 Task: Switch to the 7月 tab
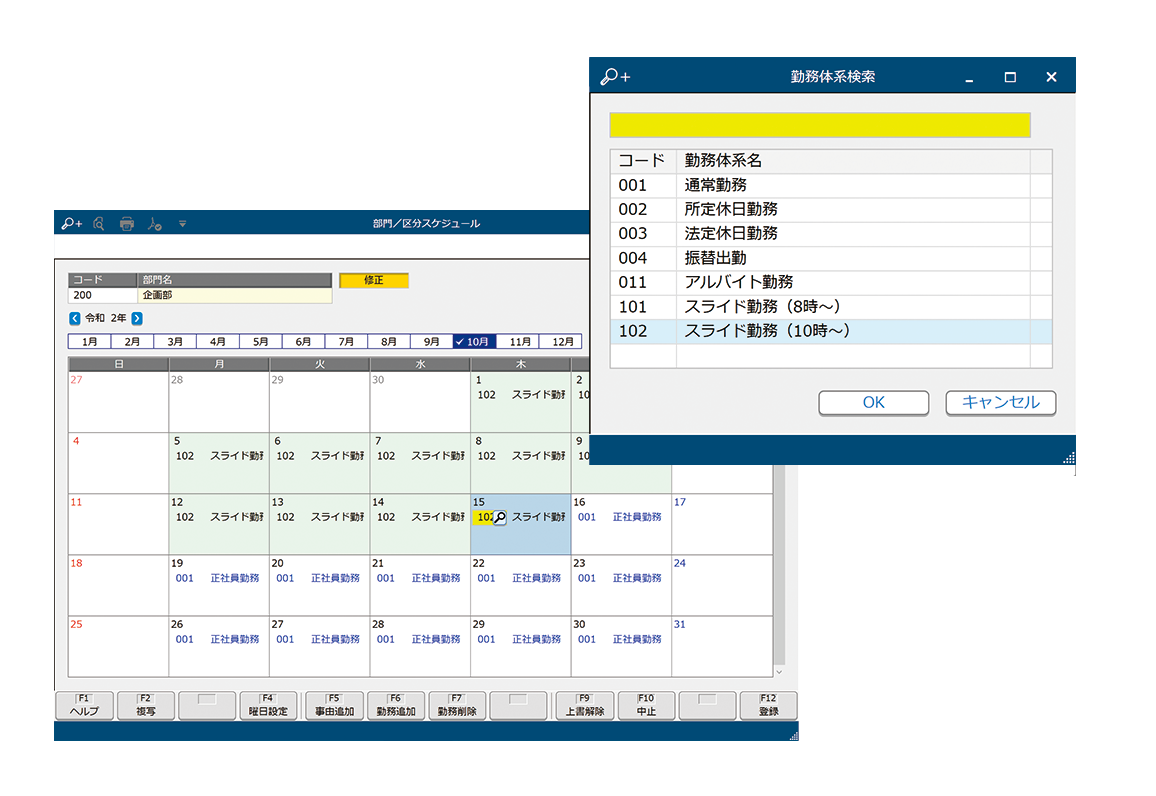346,341
